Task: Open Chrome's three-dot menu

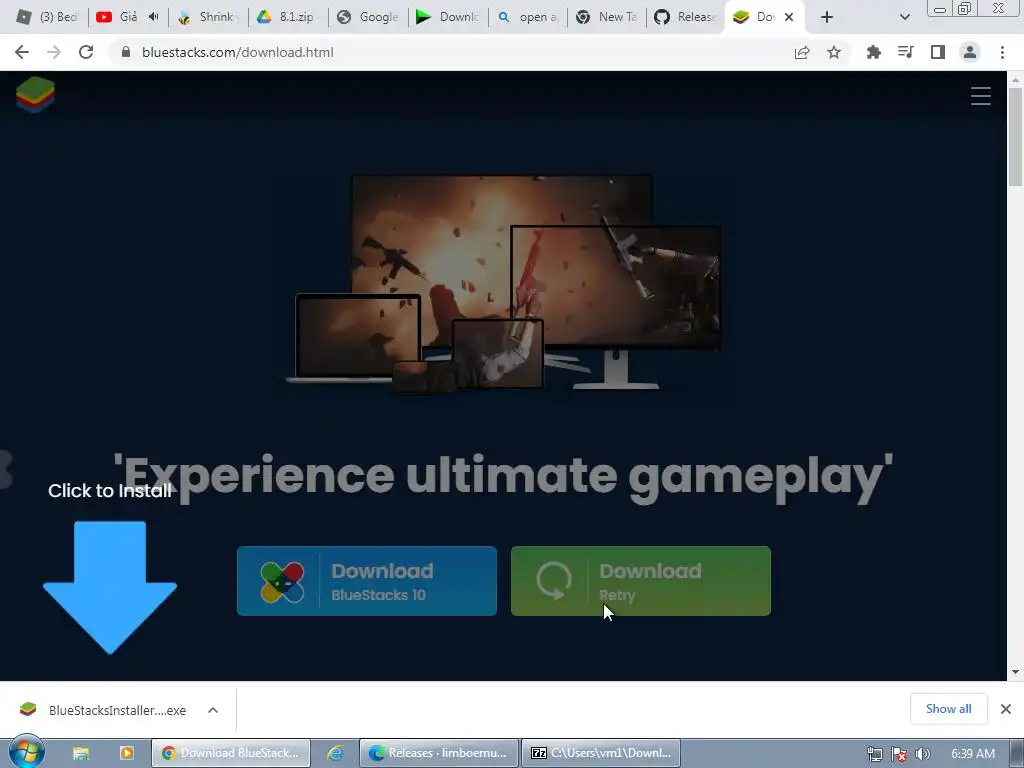Action: (x=1002, y=52)
